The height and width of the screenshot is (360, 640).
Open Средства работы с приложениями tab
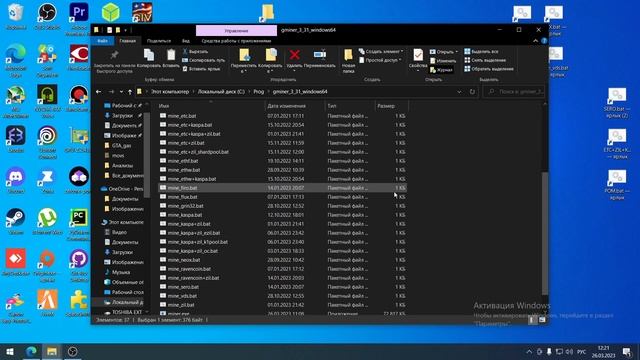click(x=236, y=41)
